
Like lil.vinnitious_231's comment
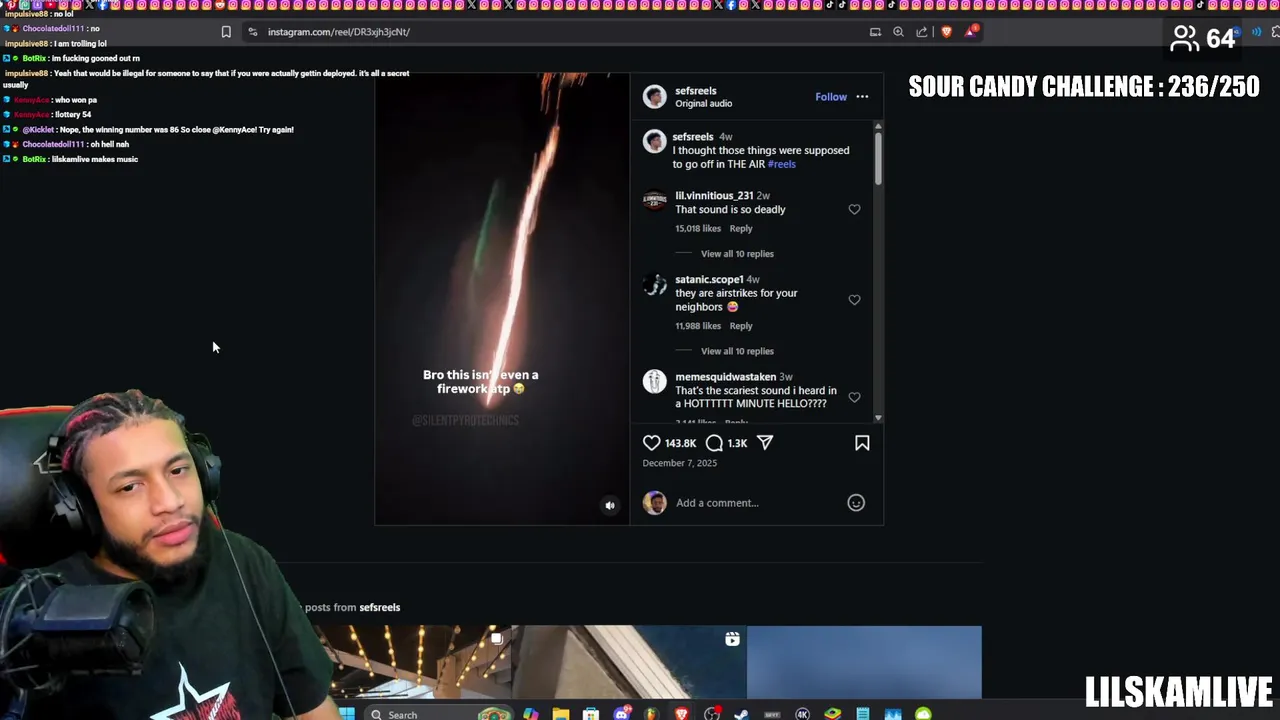point(854,209)
